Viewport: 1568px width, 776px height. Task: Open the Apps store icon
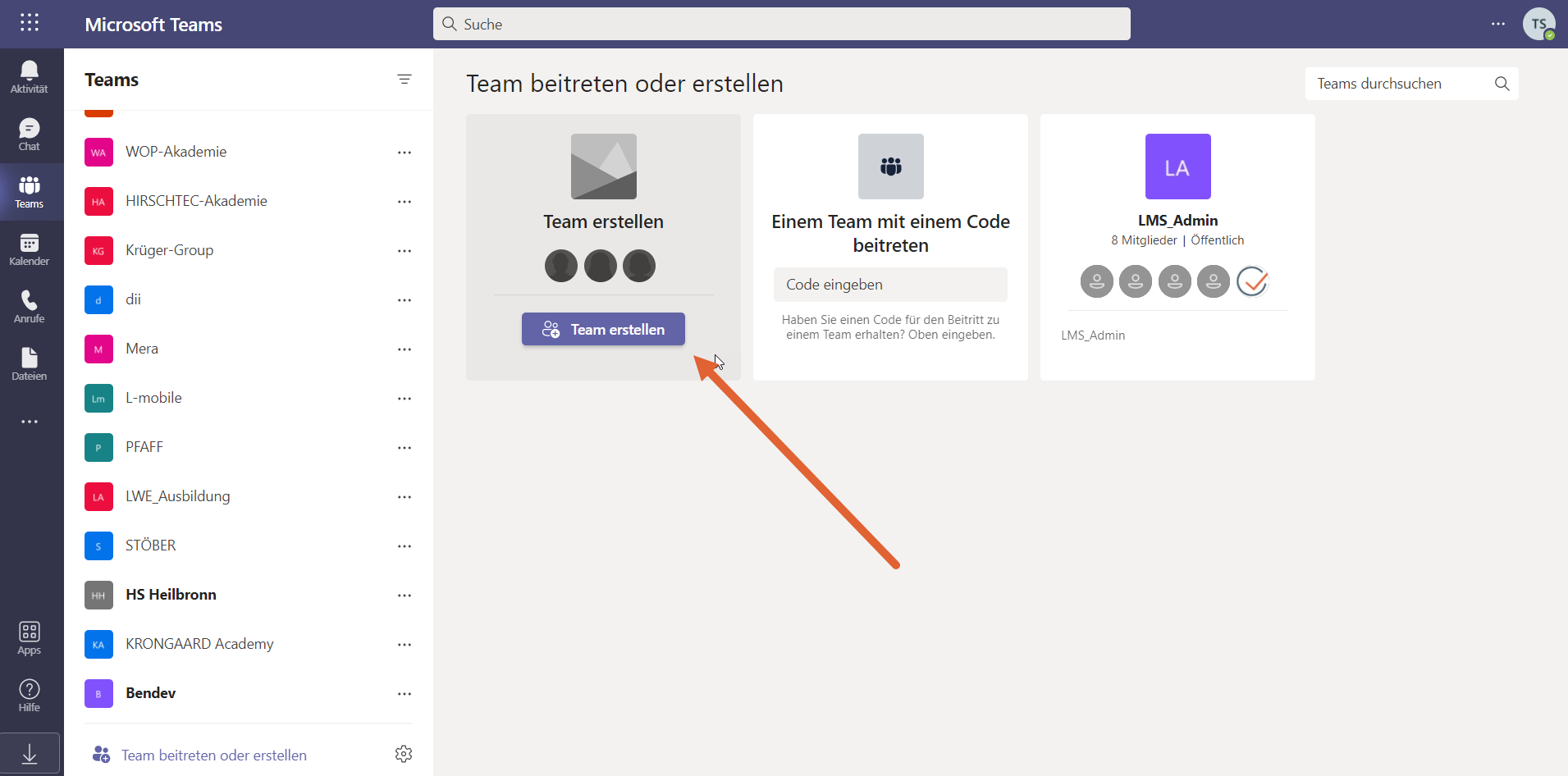[30, 638]
